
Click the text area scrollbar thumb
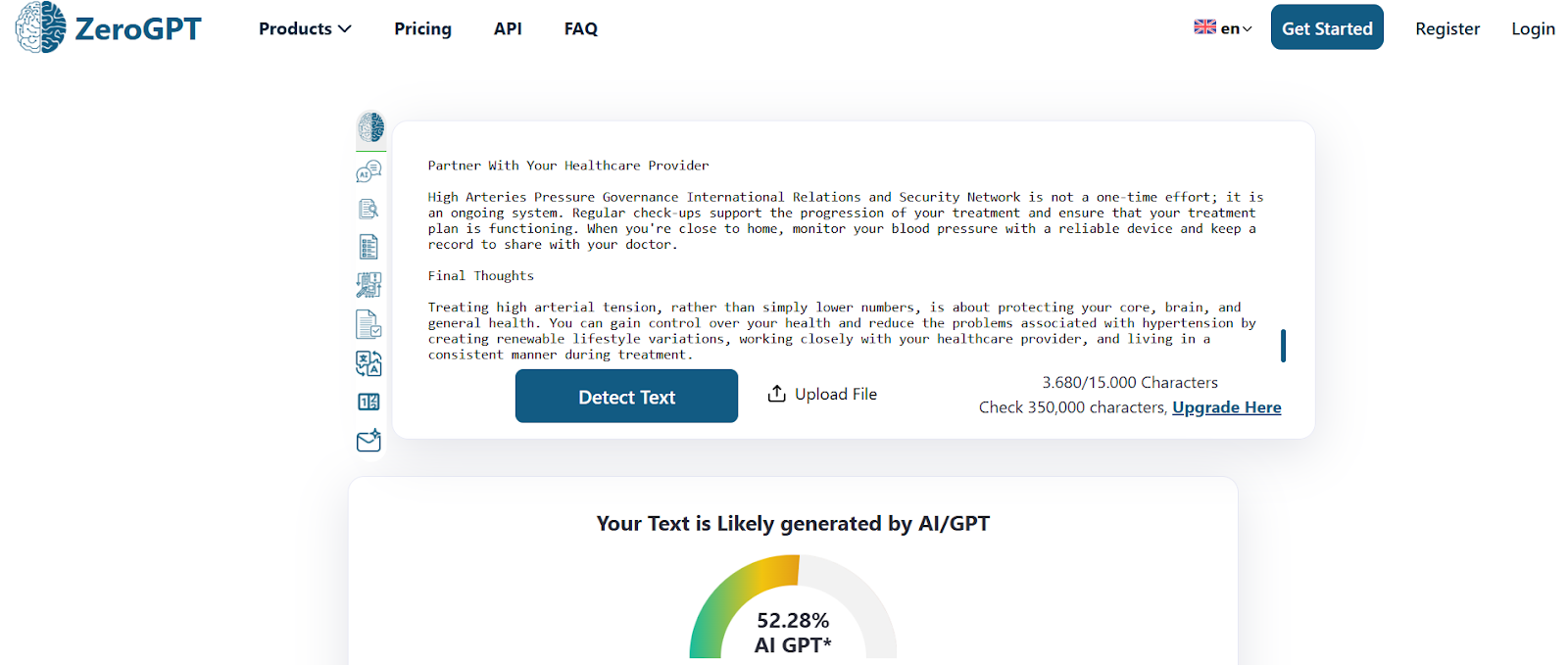point(1283,346)
